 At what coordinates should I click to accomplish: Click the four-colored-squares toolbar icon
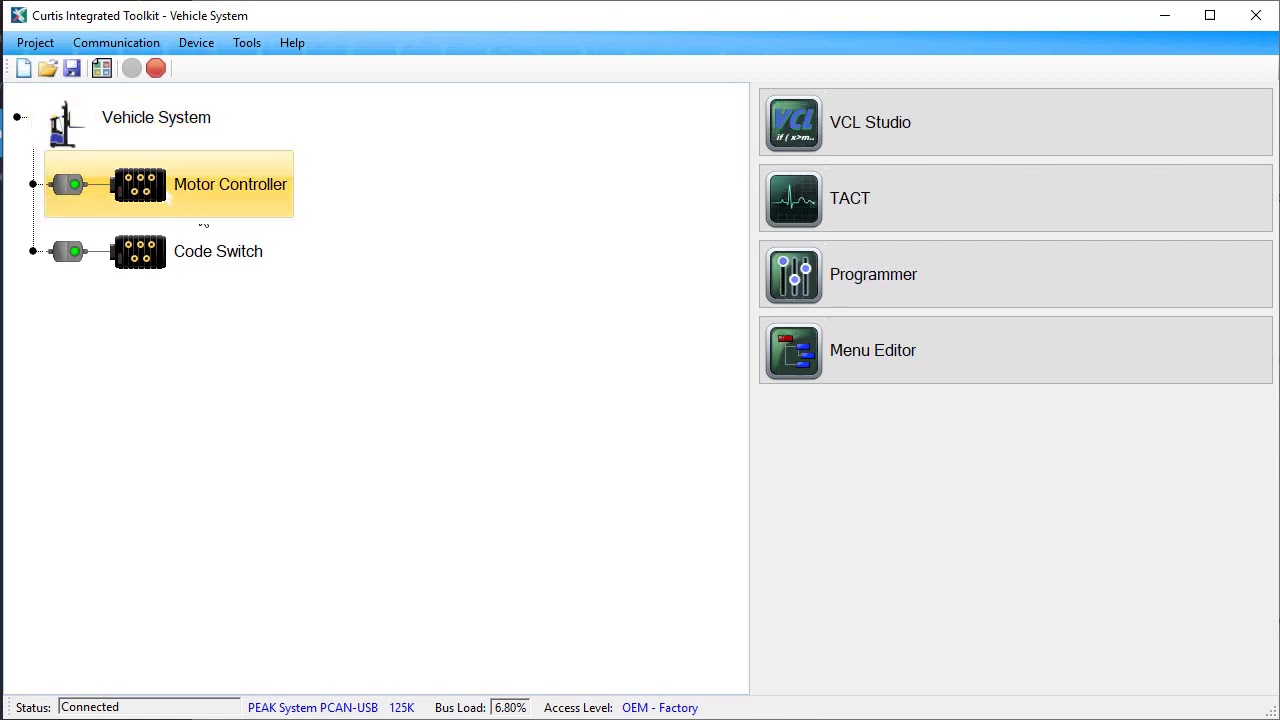coord(101,68)
